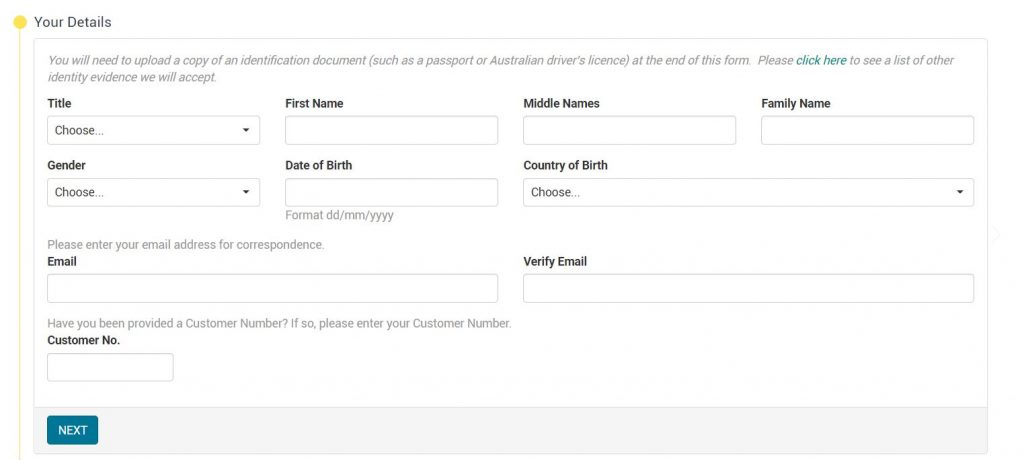
Task: Click the Country of Birth label text
Action: [x=566, y=165]
